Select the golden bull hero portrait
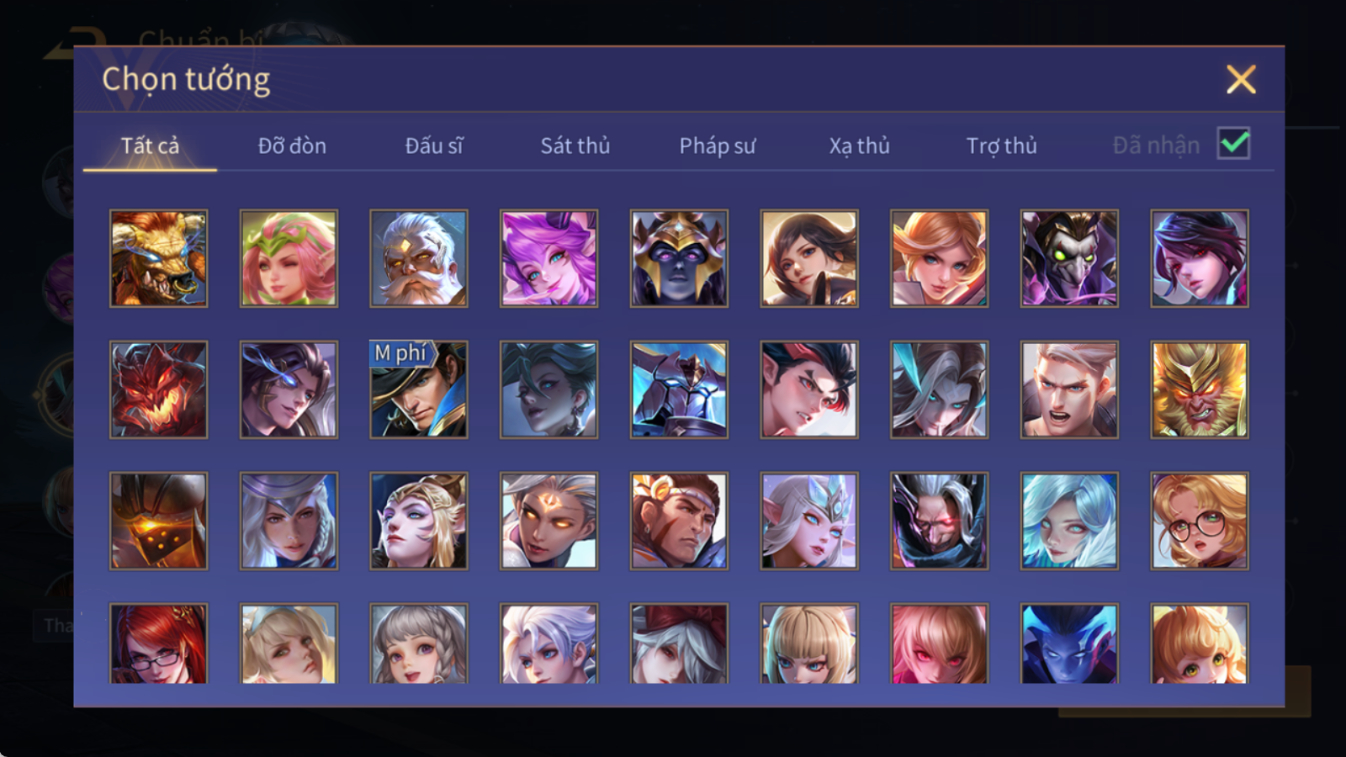The width and height of the screenshot is (1346, 757). (159, 258)
